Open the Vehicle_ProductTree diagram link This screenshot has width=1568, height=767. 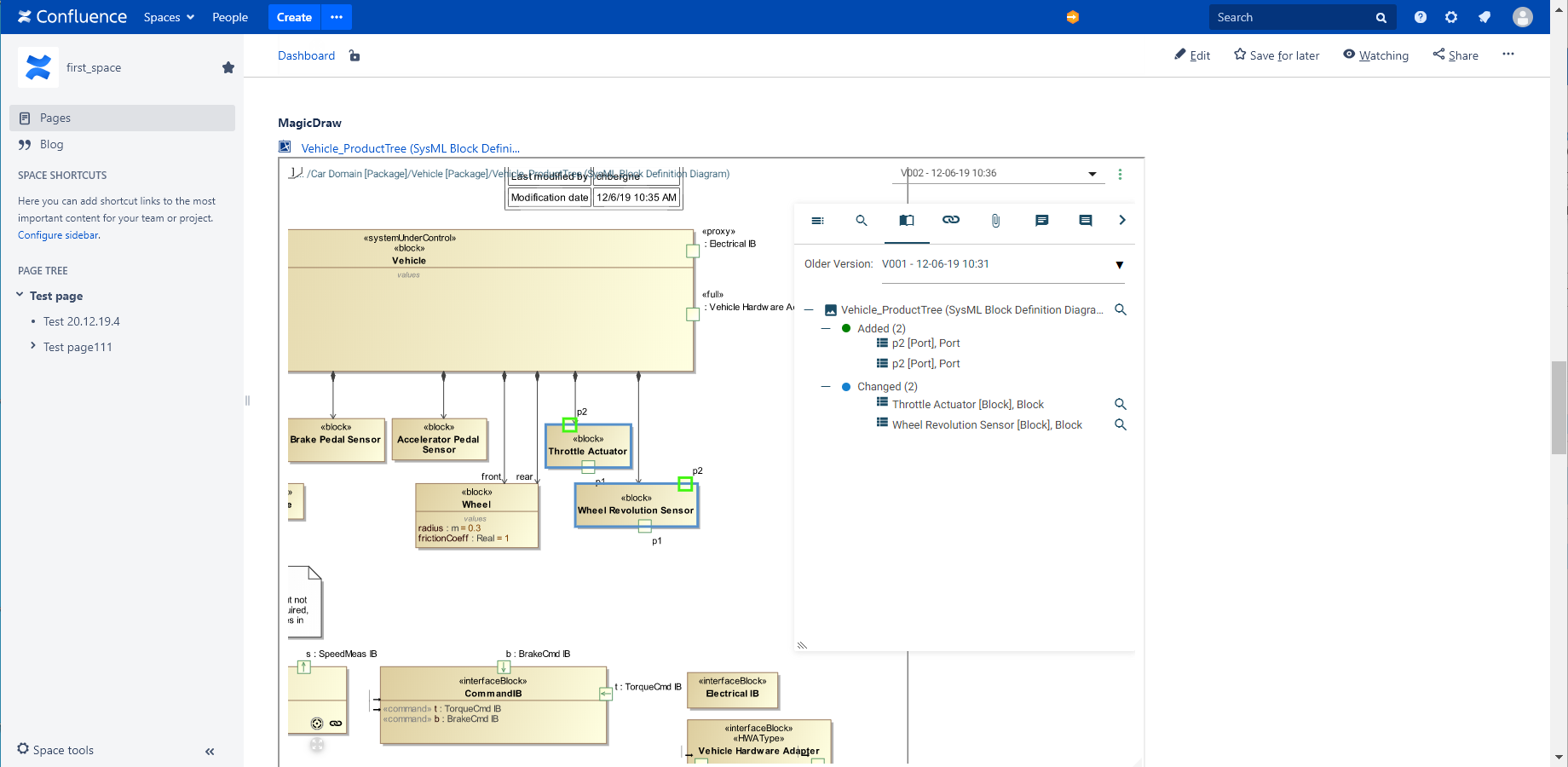point(410,148)
